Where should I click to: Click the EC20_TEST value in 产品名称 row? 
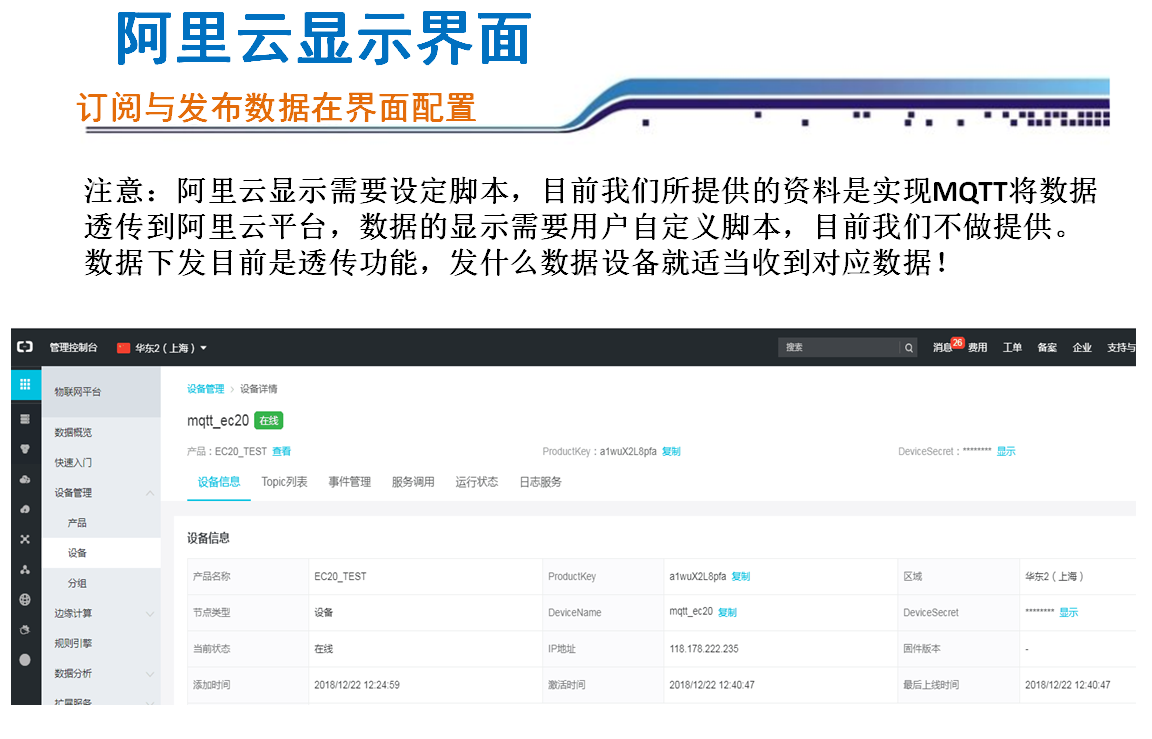tap(340, 577)
